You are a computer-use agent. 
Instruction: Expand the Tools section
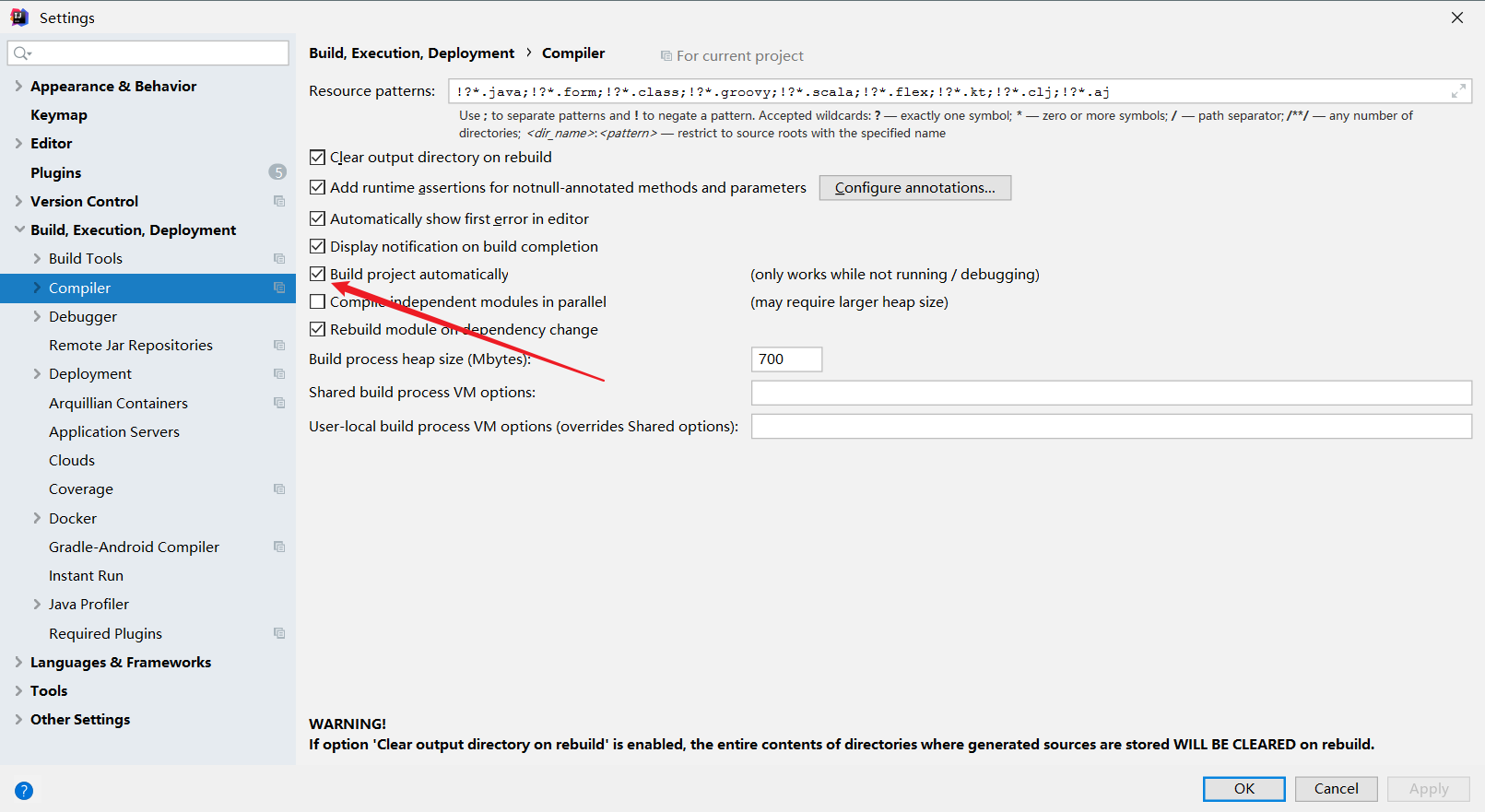pyautogui.click(x=18, y=690)
